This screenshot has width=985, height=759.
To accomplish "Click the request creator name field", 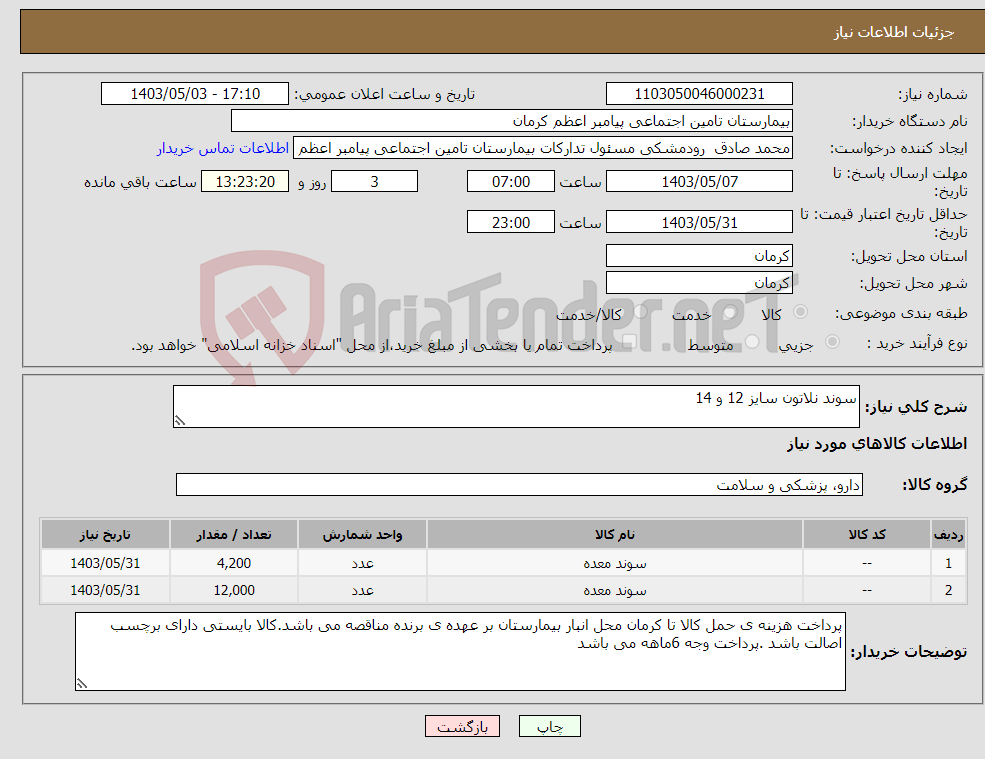I will pyautogui.click(x=543, y=148).
